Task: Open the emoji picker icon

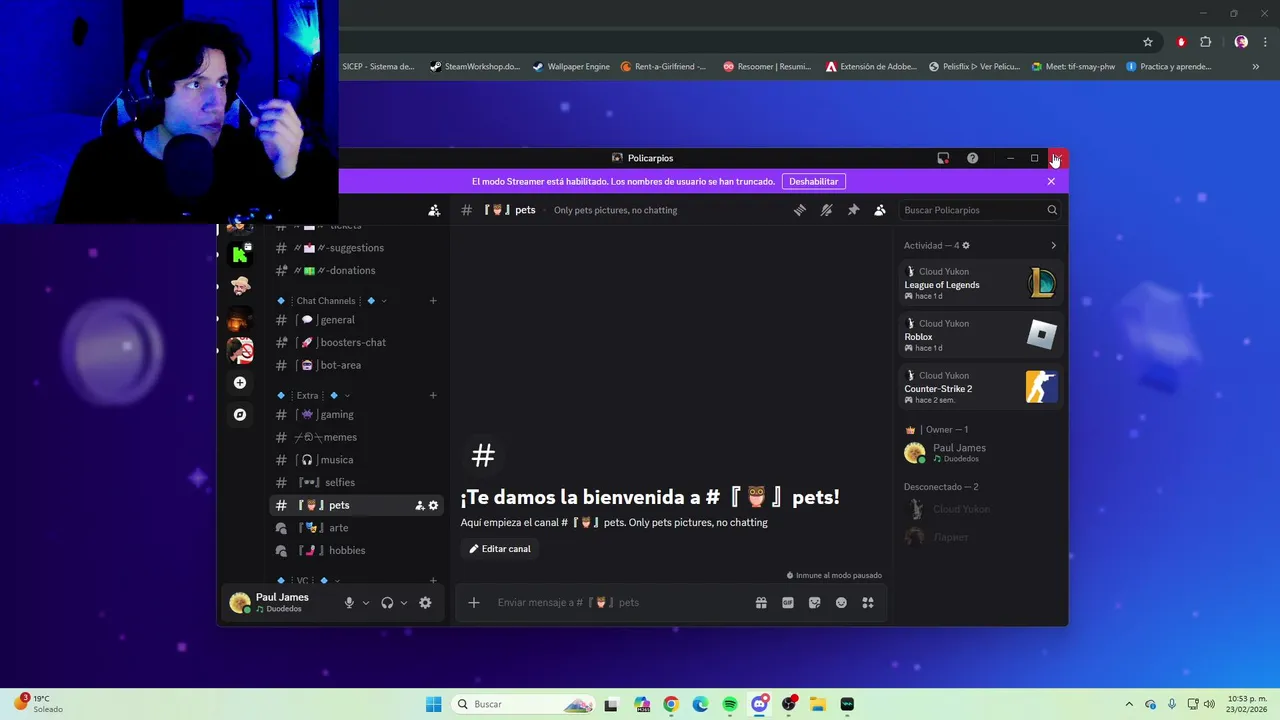Action: pos(841,603)
